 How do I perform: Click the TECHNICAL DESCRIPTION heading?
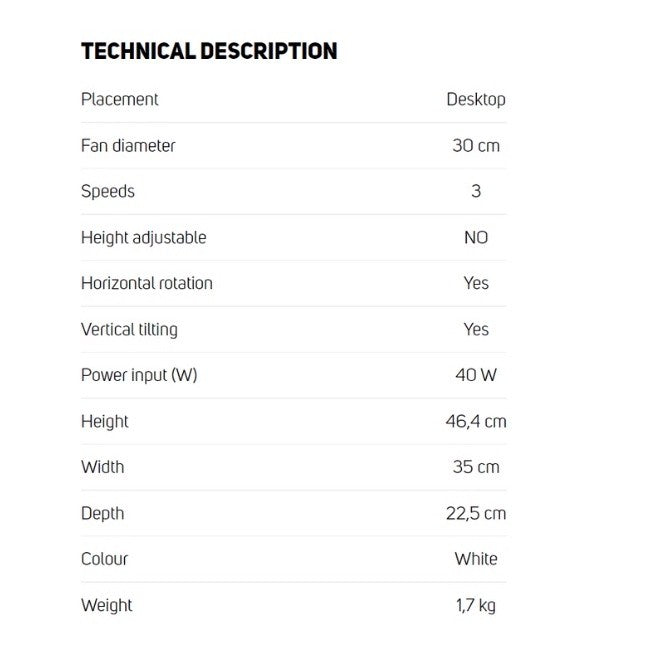(x=209, y=51)
